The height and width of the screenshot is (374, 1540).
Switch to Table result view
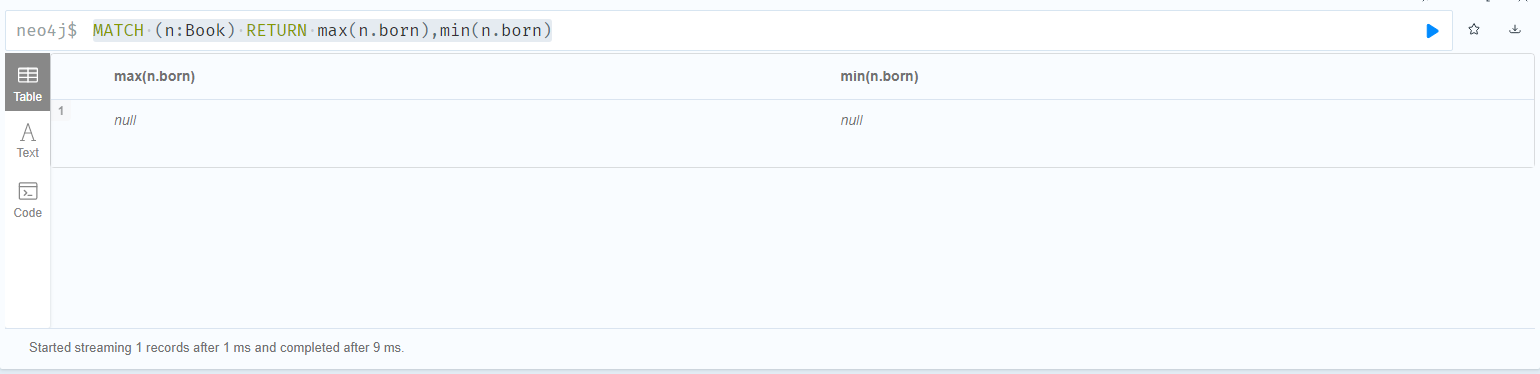(28, 83)
